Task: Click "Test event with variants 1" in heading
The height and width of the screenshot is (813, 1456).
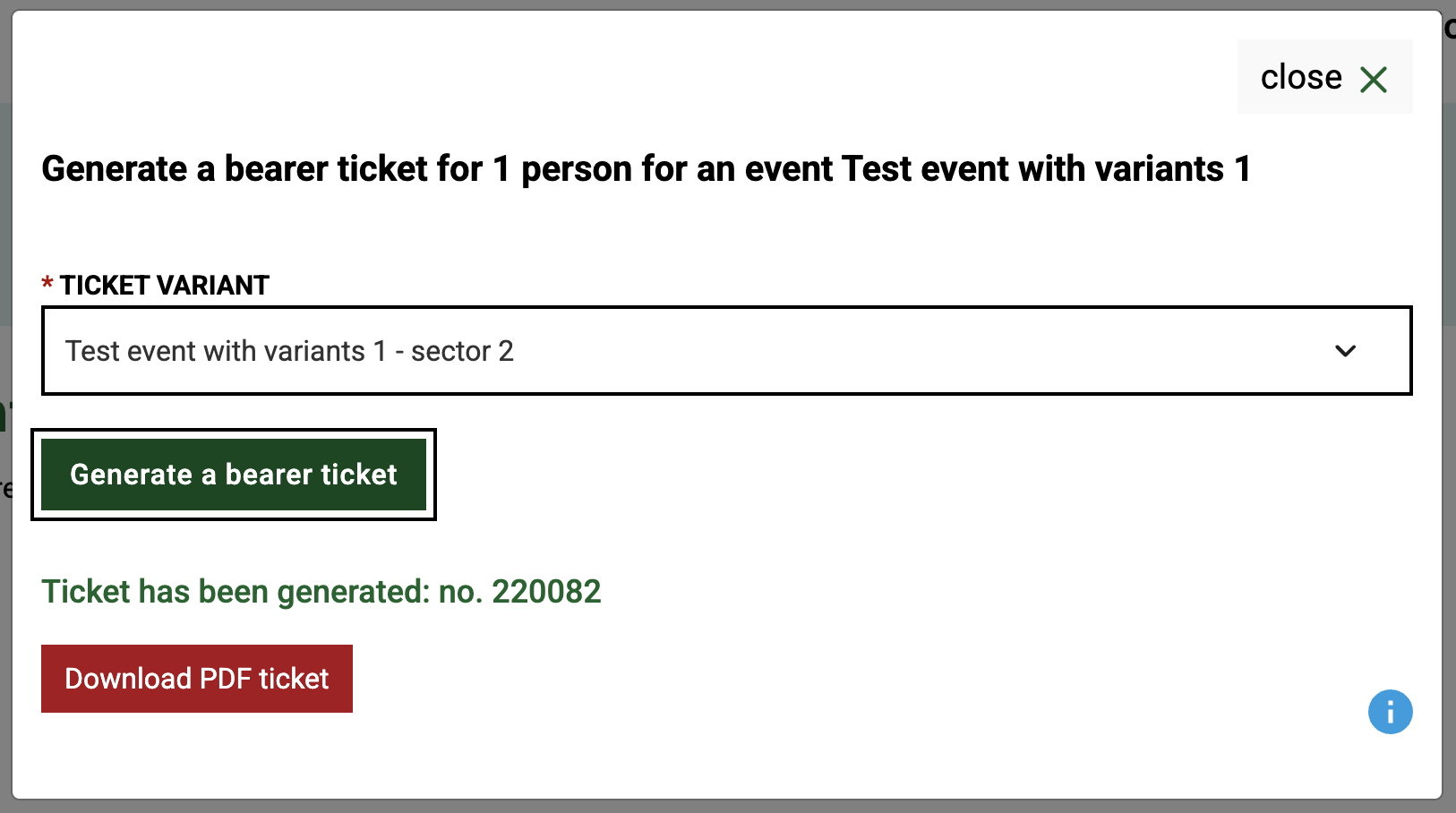Action: [x=1046, y=168]
